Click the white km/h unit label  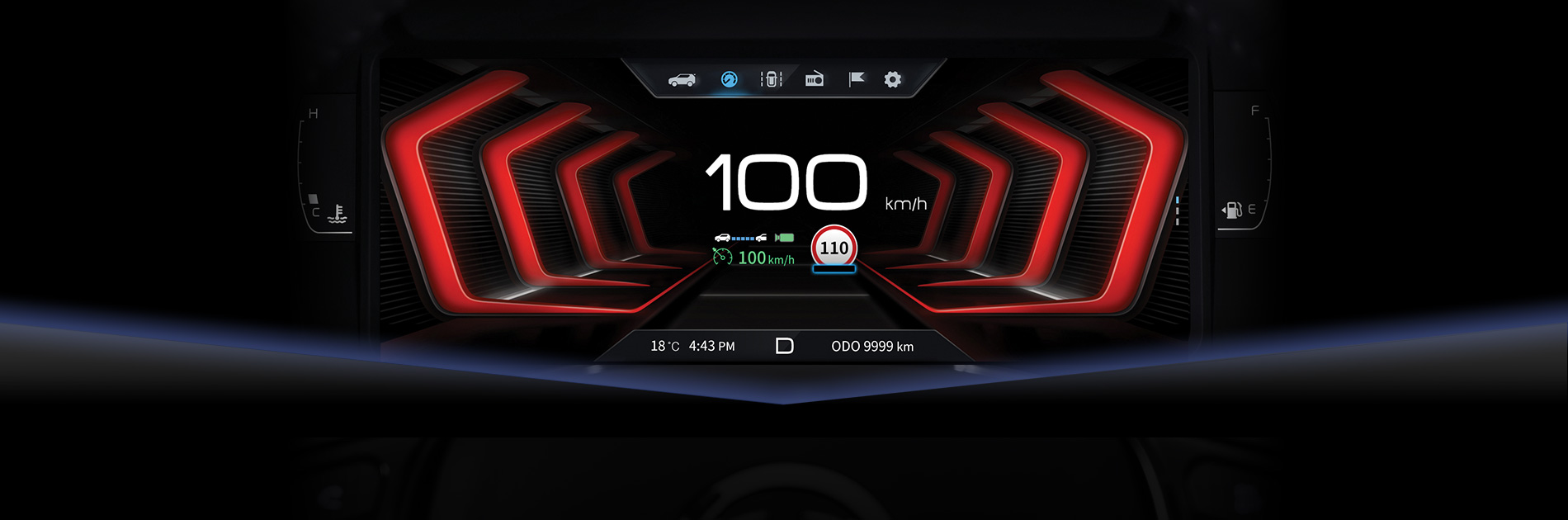click(x=906, y=203)
